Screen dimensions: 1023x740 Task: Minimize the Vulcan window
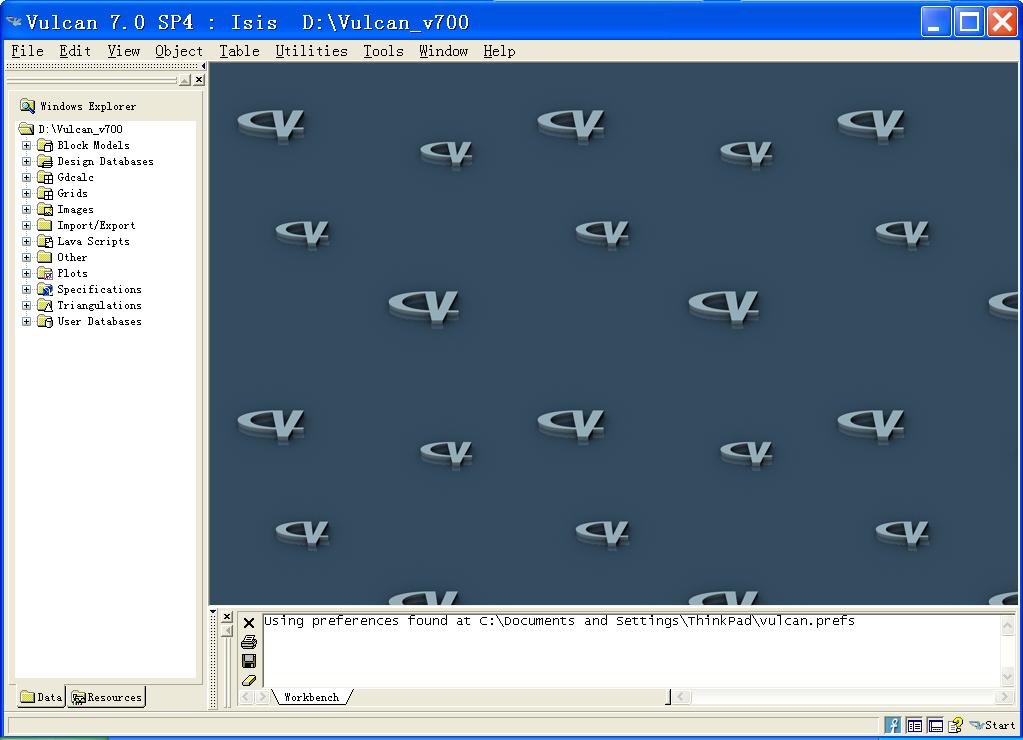(936, 22)
